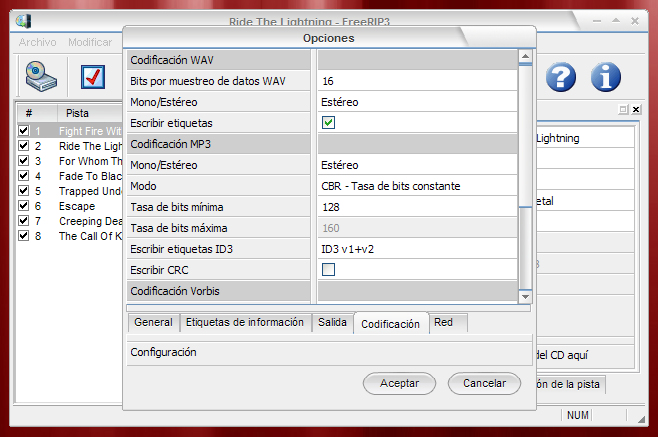Image resolution: width=658 pixels, height=437 pixels.
Task: Change WAV bits per sample value 16
Action: point(417,81)
